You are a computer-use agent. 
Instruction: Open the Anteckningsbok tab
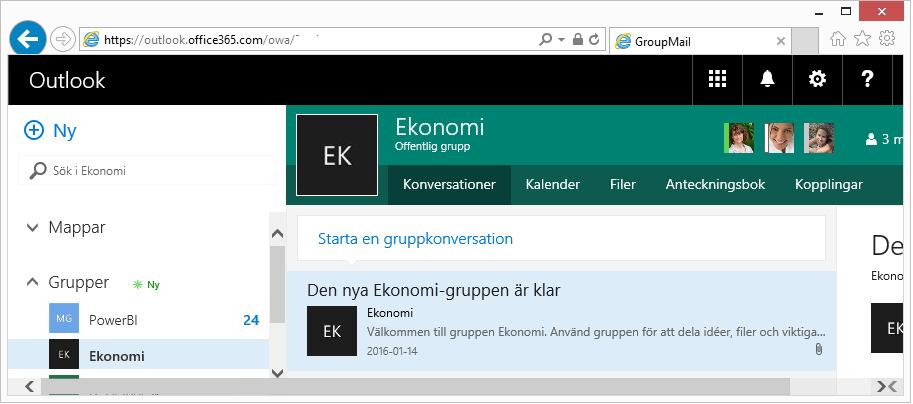[x=715, y=185]
